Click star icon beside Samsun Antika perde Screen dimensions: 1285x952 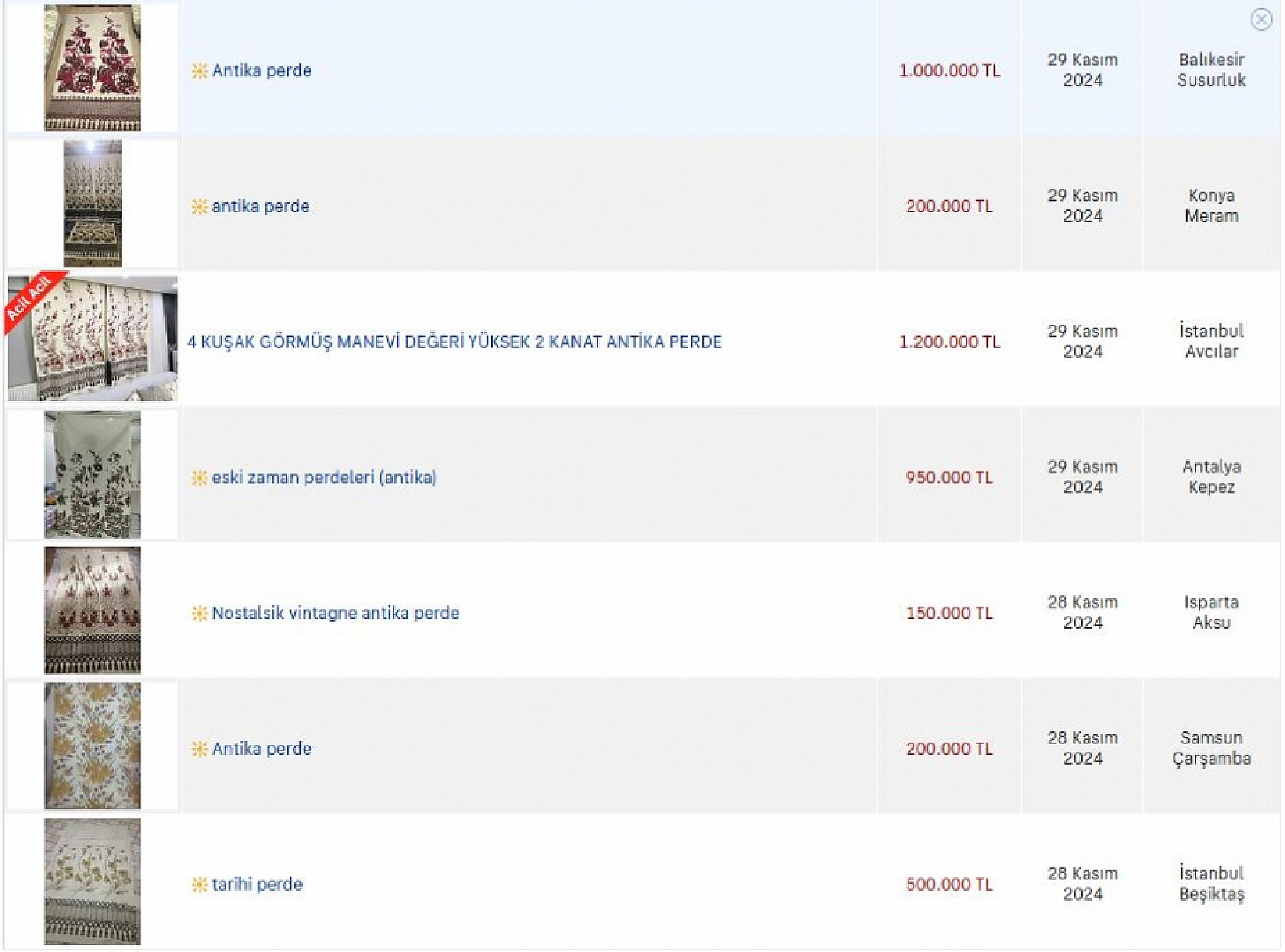click(199, 750)
